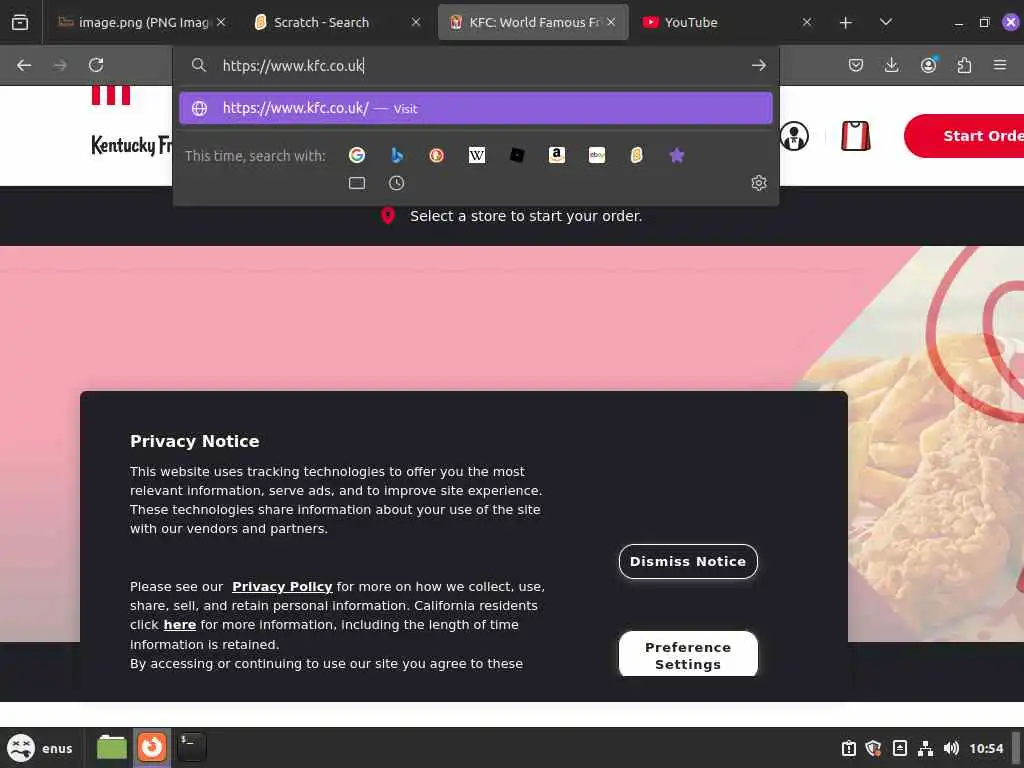The width and height of the screenshot is (1024, 768).
Task: Go back to previous page
Action: [x=24, y=65]
